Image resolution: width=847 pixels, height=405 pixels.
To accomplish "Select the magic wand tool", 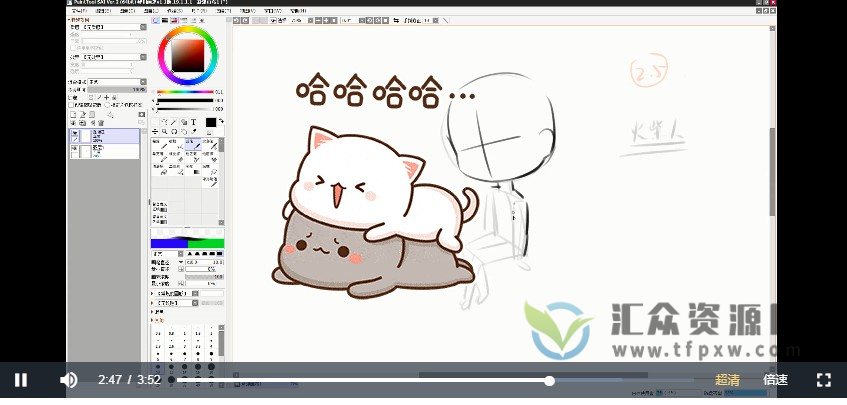I will [x=173, y=123].
